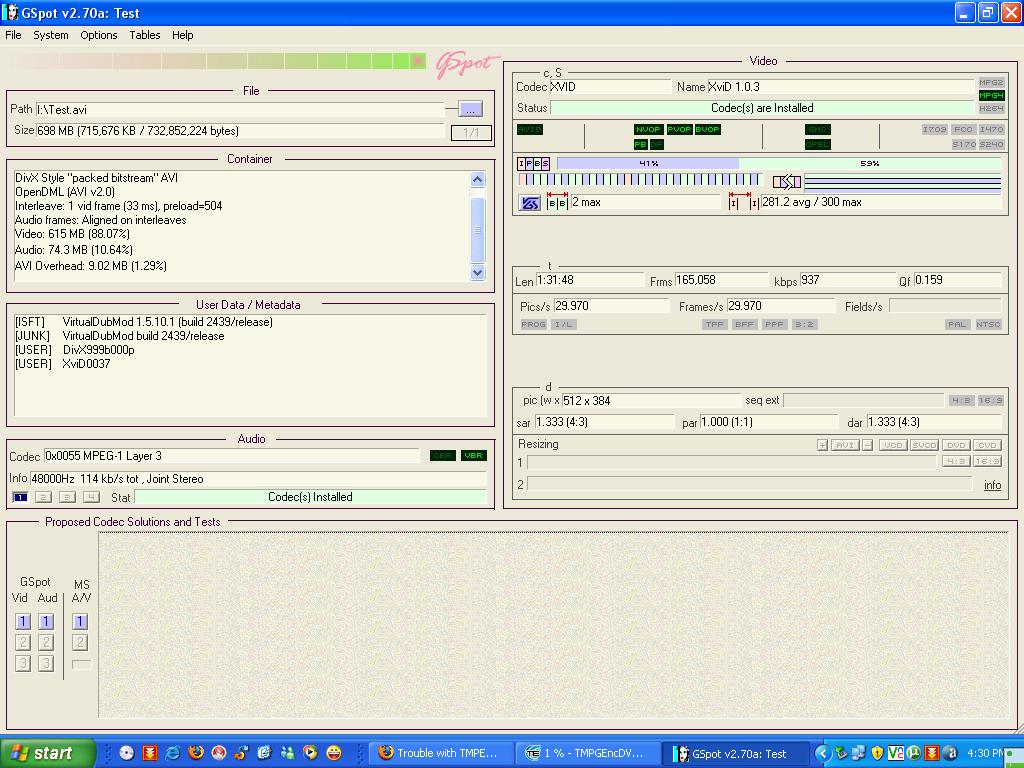Click the DVD resize preset button
The width and height of the screenshot is (1024, 768).
956,445
